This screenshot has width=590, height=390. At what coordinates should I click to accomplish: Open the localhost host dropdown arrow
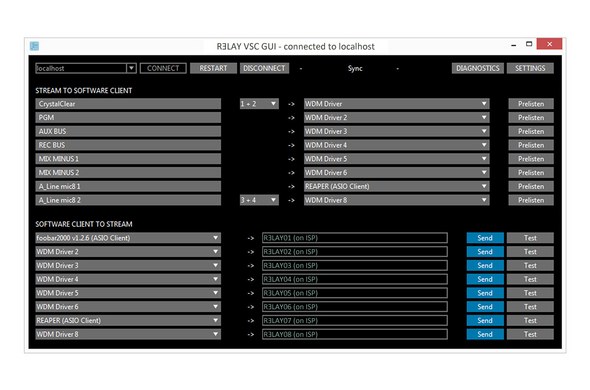(131, 68)
